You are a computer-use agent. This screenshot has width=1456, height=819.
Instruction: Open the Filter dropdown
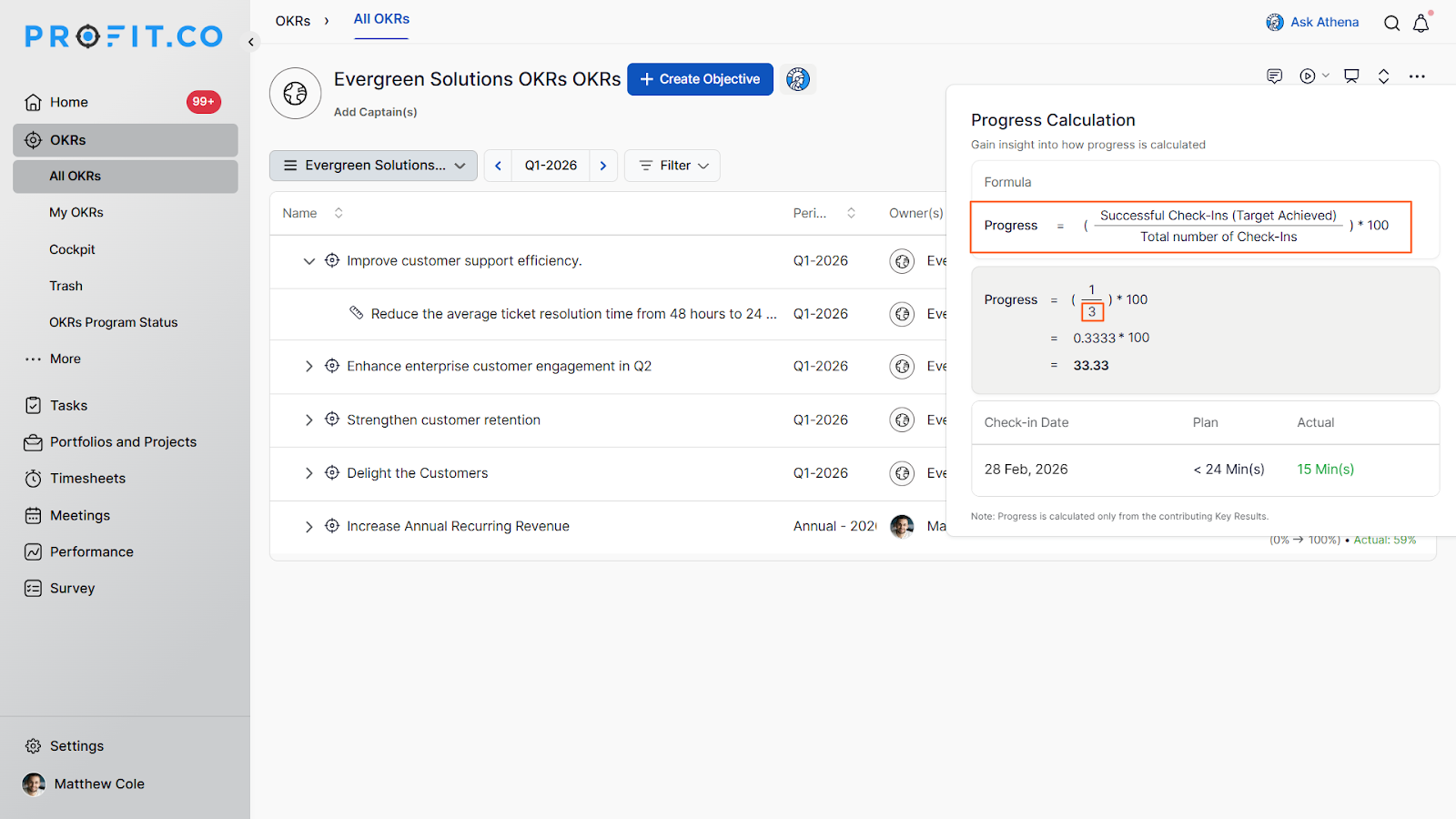(x=672, y=166)
